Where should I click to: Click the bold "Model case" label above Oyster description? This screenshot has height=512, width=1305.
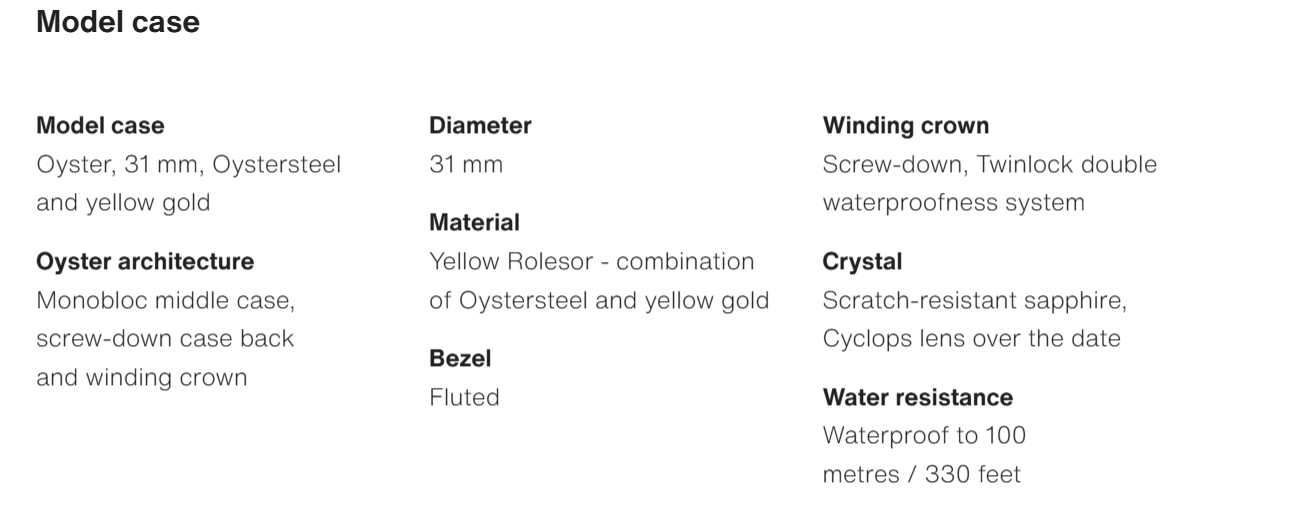(x=100, y=126)
